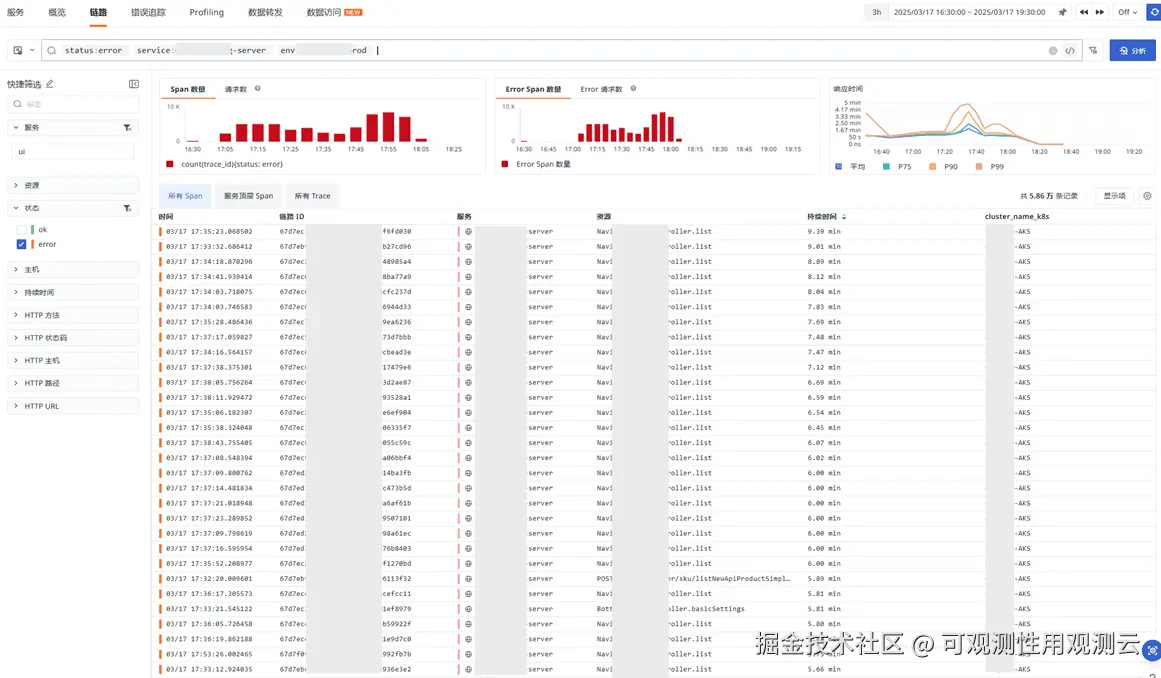Screen dimensions: 1161x678
Task: Click the 显示项 columns button
Action: coord(1114,196)
